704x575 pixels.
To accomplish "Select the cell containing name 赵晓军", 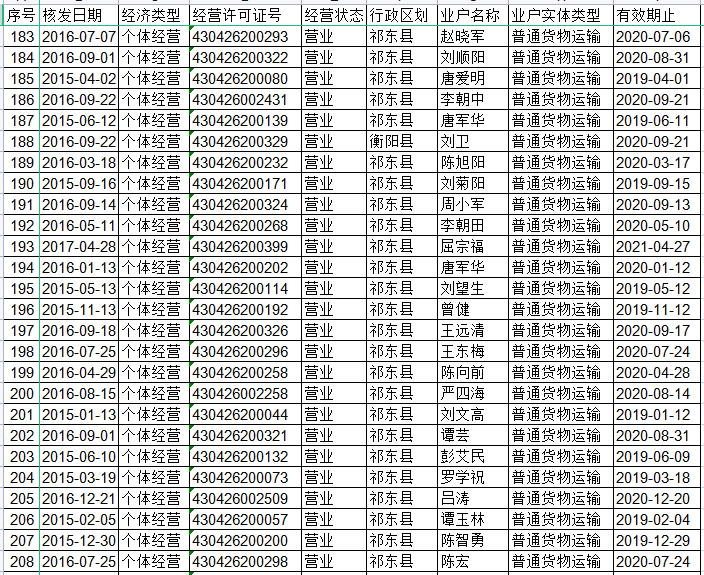I will click(x=462, y=36).
